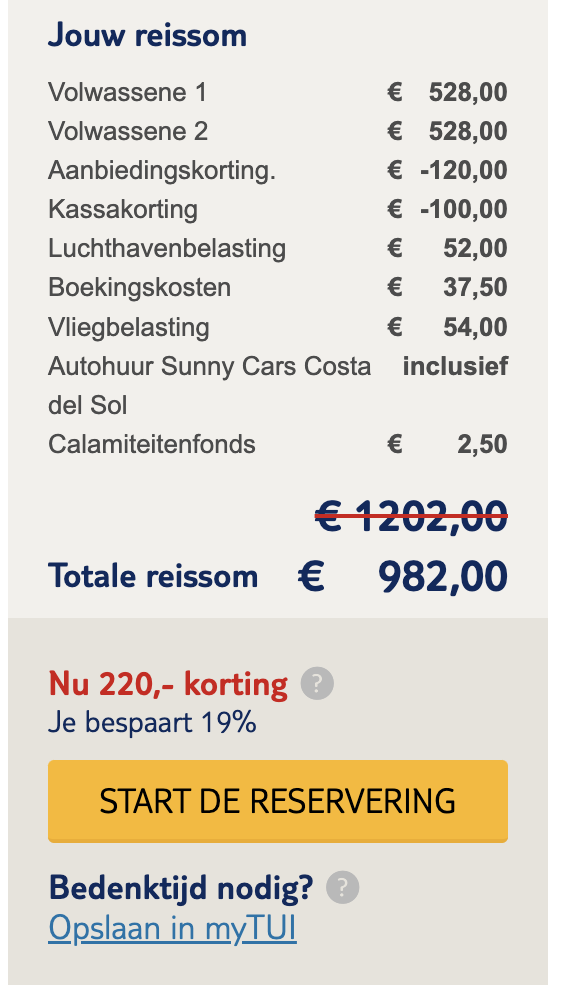Click the Bedenktijd nodig heading
Viewport: 562px width, 1000px height.
(x=181, y=887)
